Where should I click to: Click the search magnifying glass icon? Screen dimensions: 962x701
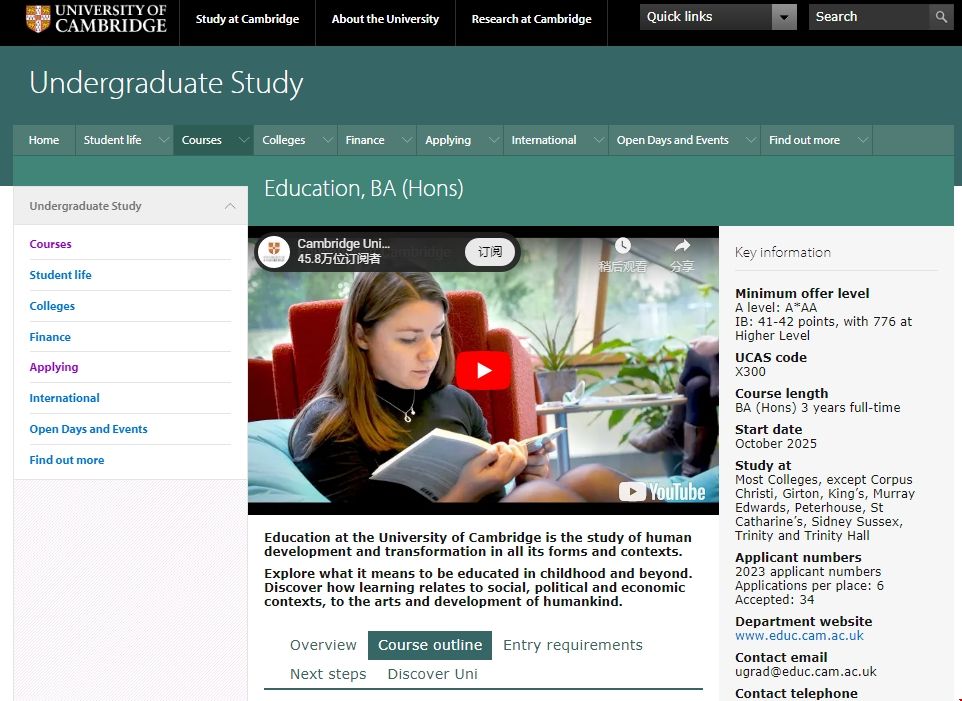[941, 17]
